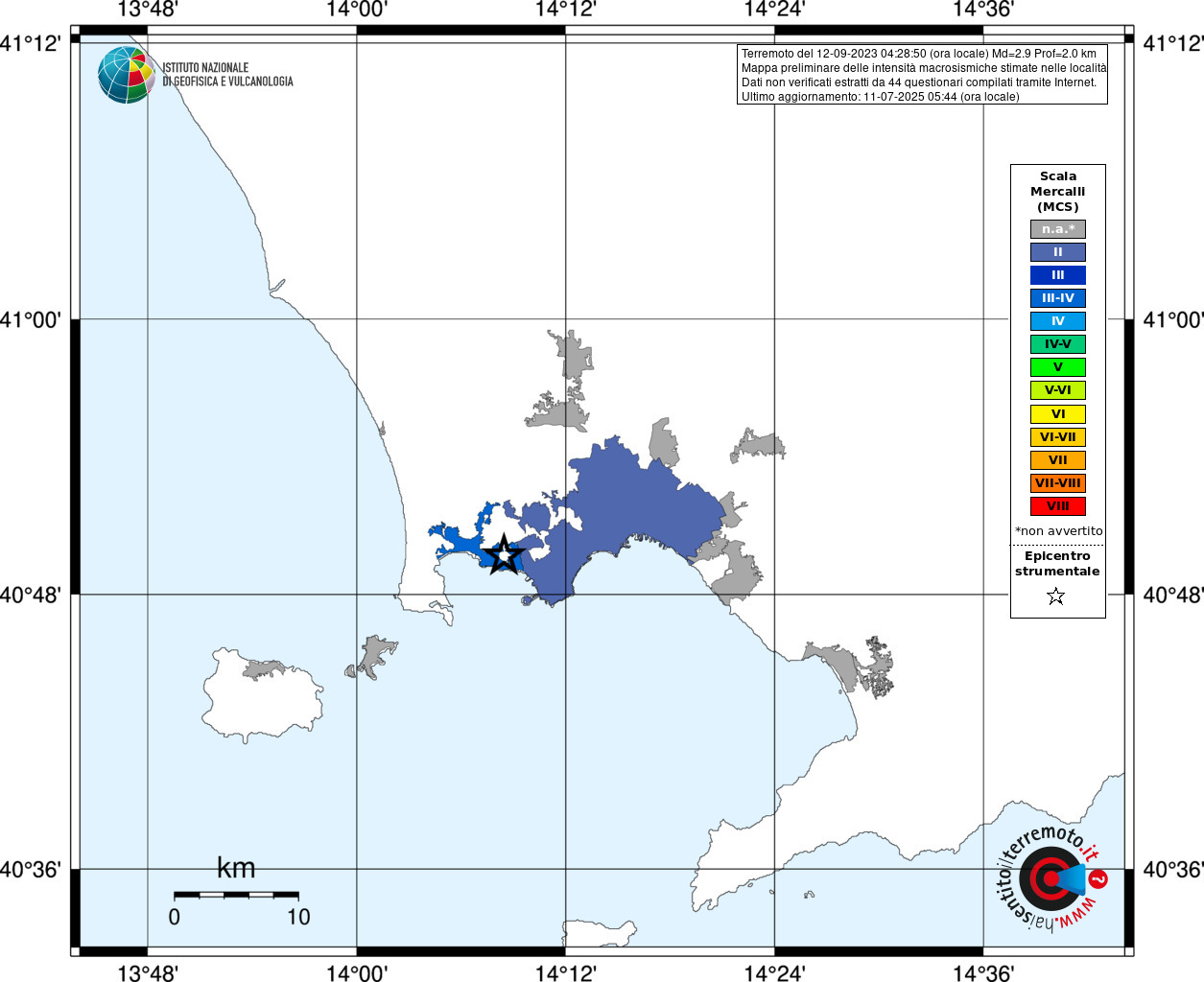Click right axis label 41°00'

(x=1172, y=319)
